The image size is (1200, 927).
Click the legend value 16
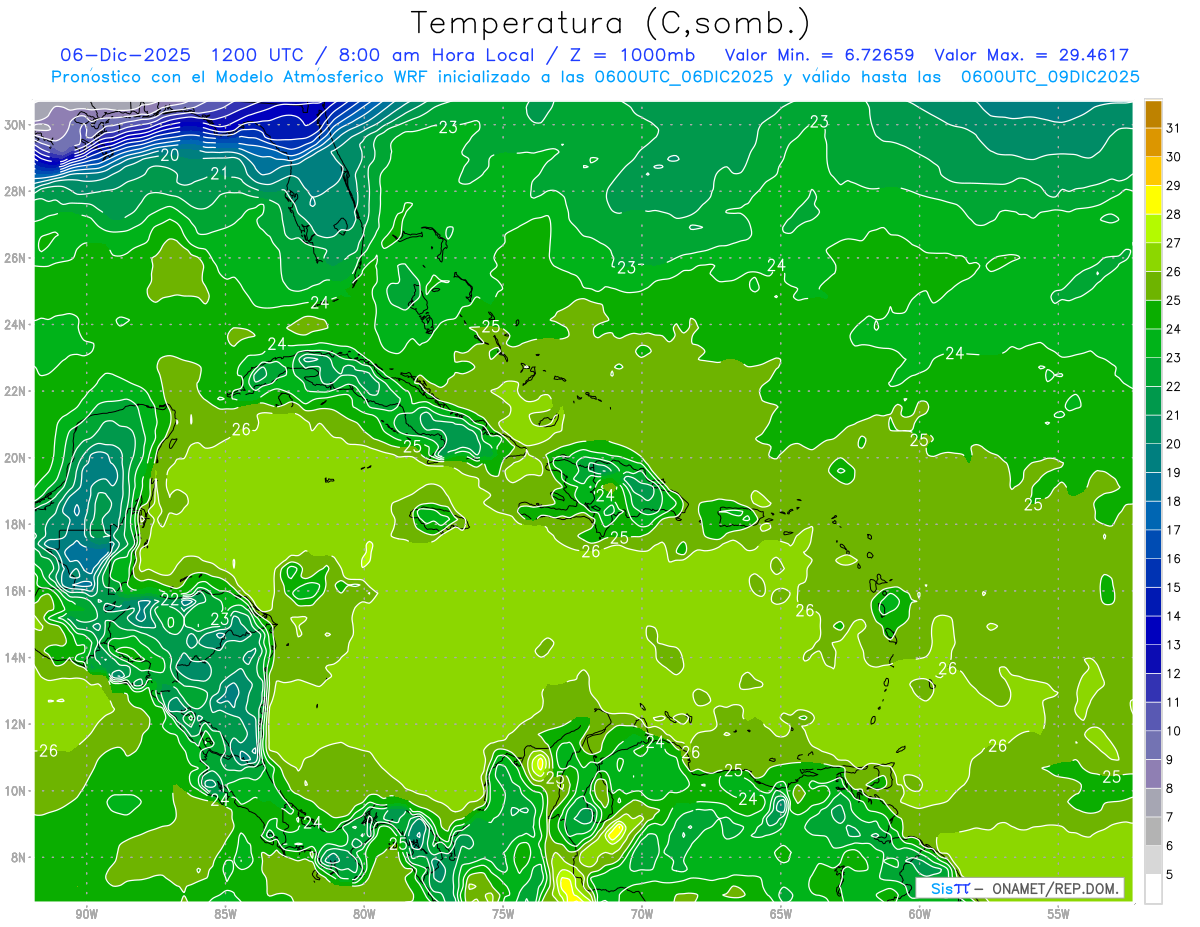click(1173, 558)
